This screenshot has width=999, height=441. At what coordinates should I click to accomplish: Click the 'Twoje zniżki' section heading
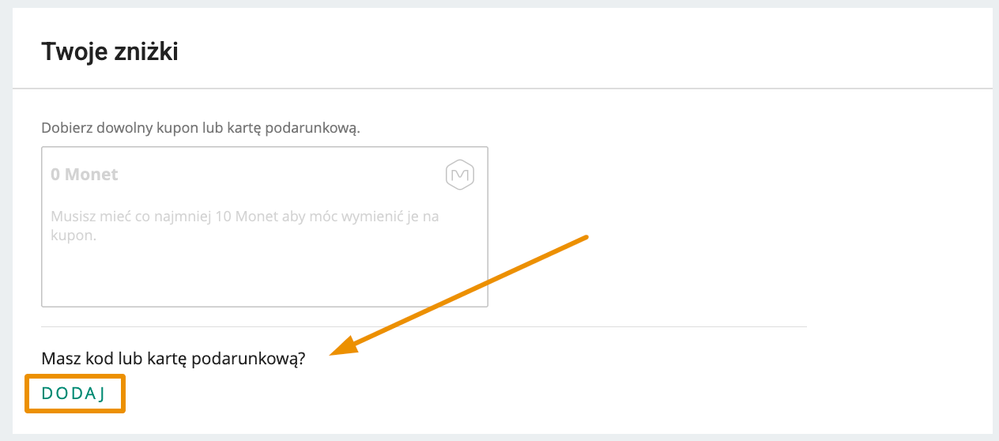[110, 52]
